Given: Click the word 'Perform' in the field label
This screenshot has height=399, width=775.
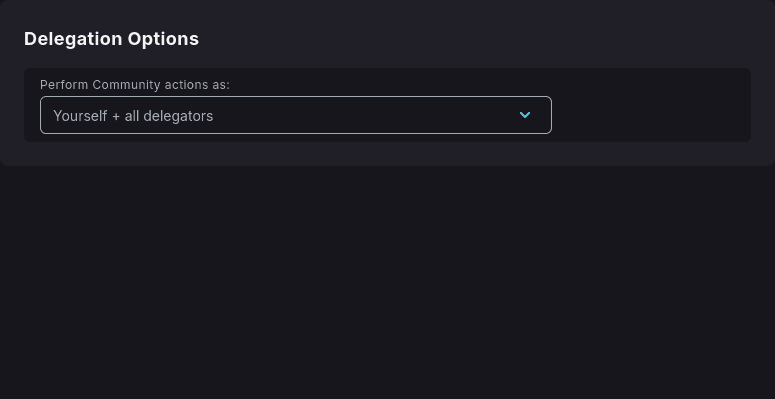Looking at the screenshot, I should point(64,85).
